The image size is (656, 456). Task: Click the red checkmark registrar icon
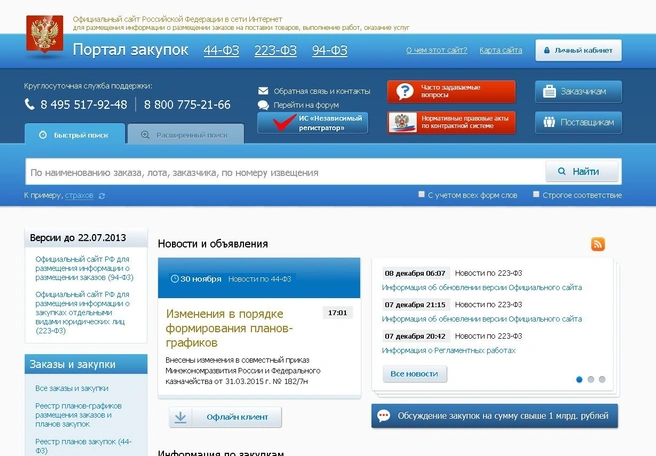284,122
